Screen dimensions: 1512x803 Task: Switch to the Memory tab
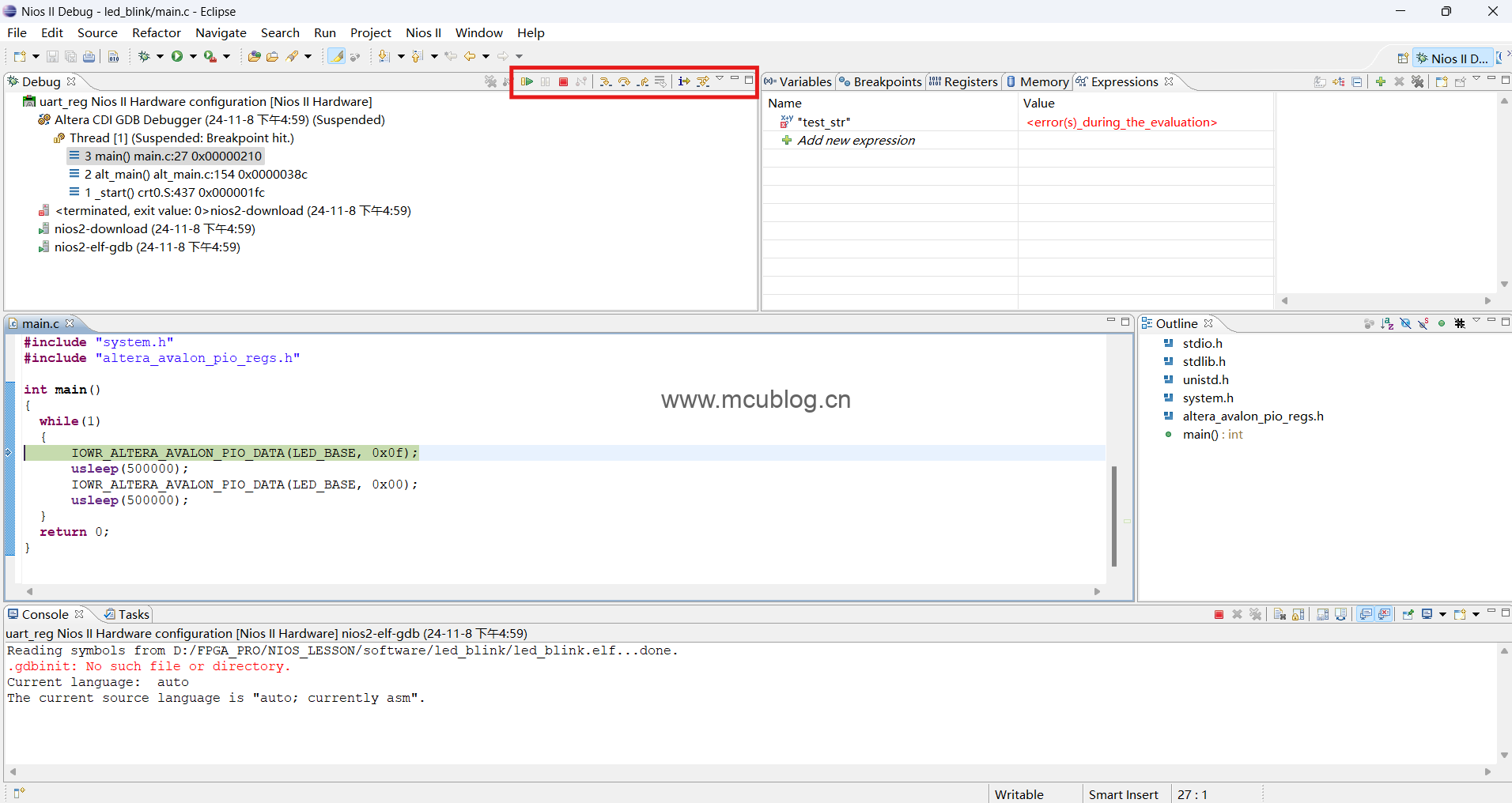[1038, 81]
